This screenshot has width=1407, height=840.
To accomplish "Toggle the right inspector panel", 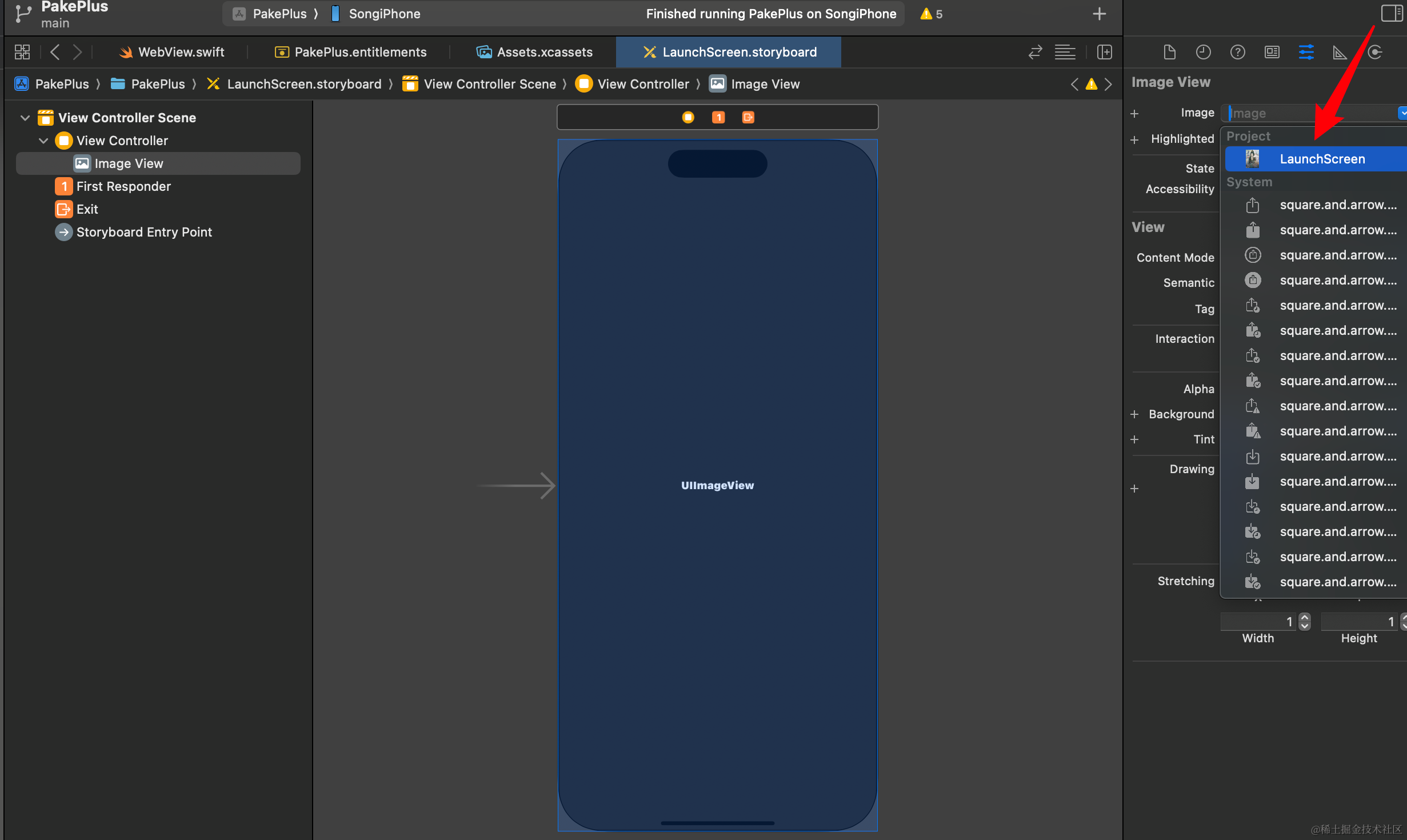I will tap(1391, 13).
